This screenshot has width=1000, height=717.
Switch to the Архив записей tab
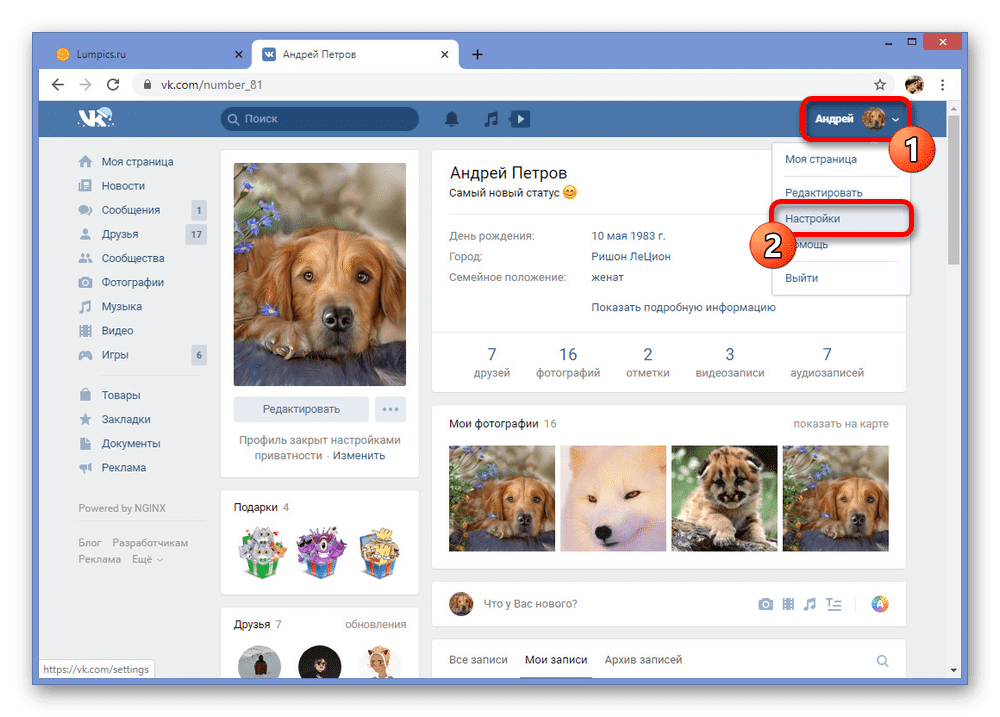[643, 660]
